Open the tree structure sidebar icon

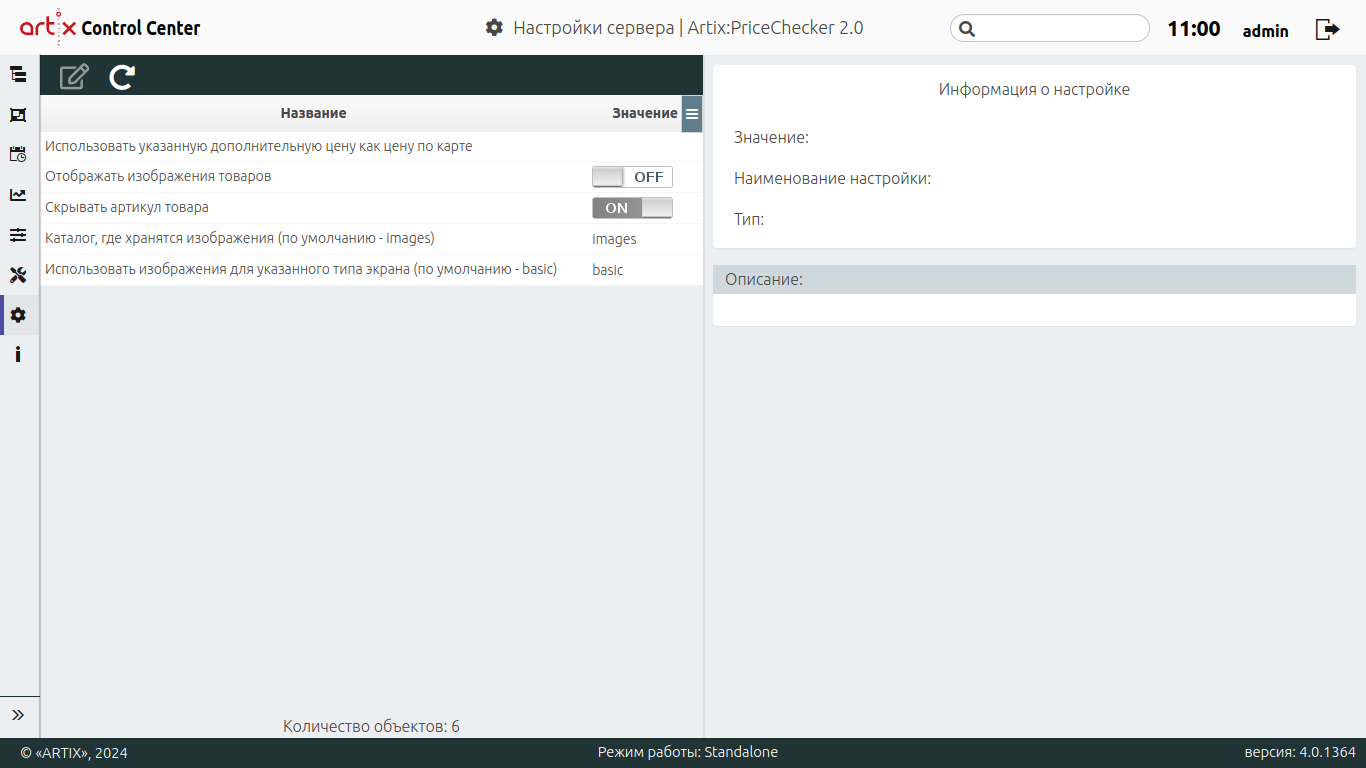point(18,74)
